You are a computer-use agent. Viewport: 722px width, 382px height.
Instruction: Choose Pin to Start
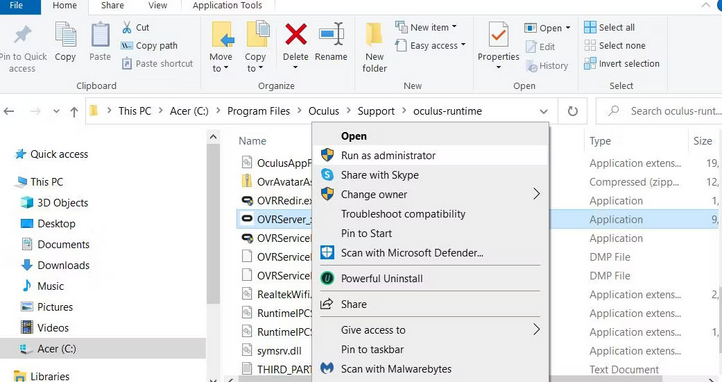click(x=431, y=233)
